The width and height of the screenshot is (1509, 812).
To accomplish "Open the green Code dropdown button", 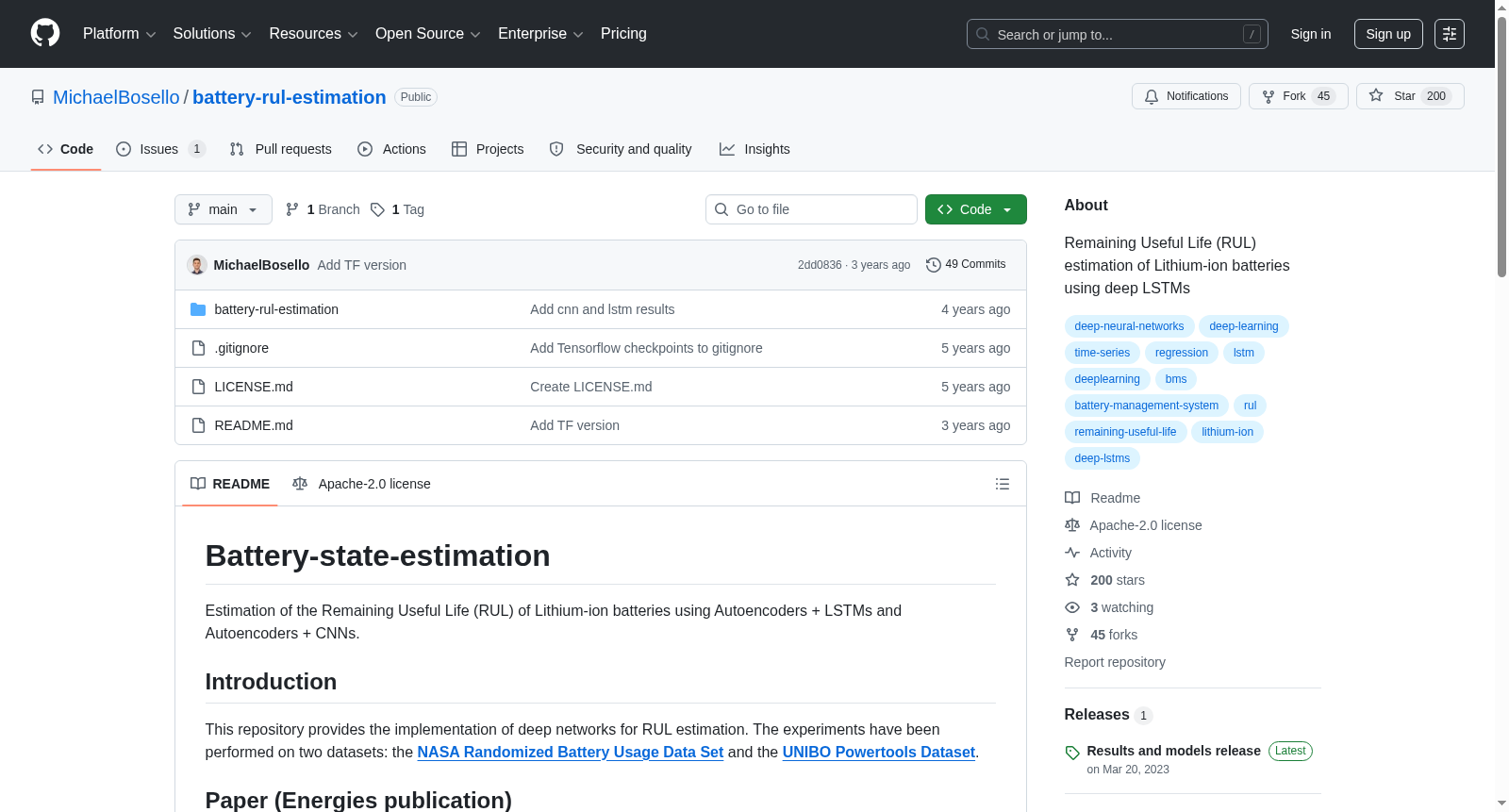I will click(x=976, y=209).
